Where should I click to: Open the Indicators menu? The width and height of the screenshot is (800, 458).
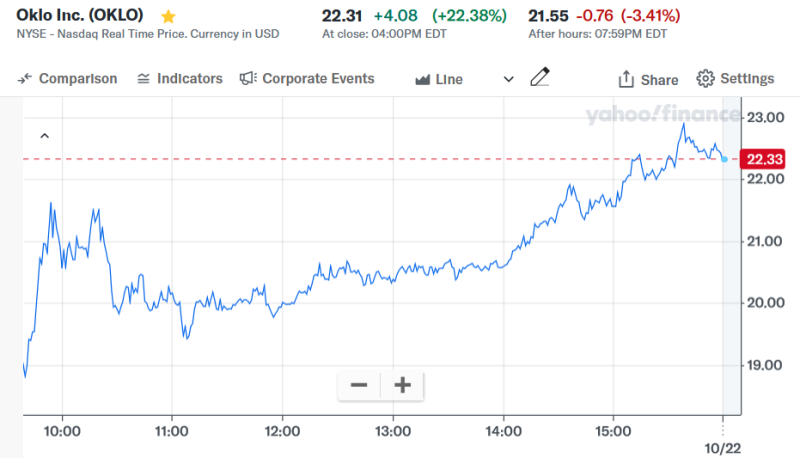(x=180, y=78)
